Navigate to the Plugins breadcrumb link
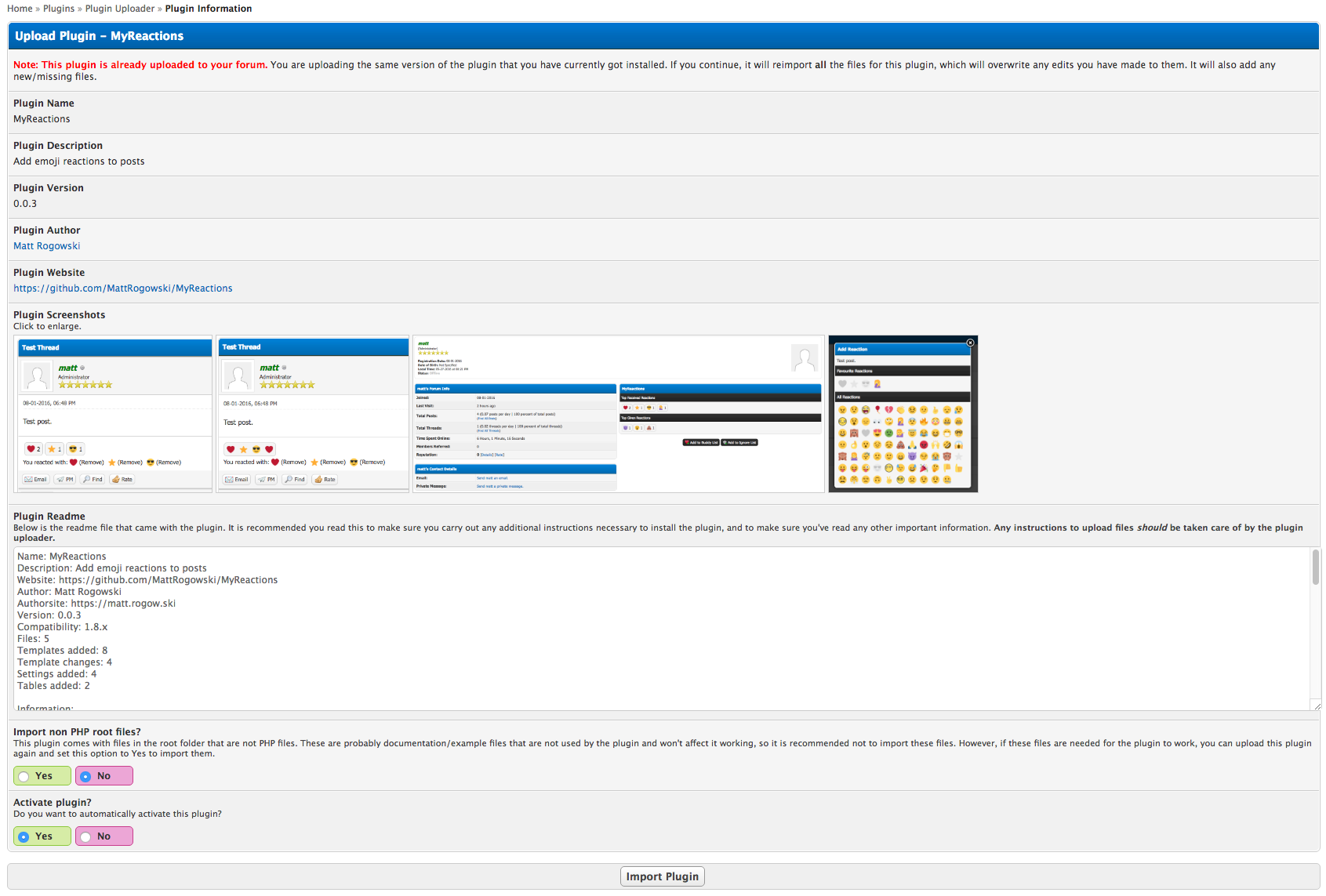Screen dimensions: 1326x896 pyautogui.click(x=59, y=9)
